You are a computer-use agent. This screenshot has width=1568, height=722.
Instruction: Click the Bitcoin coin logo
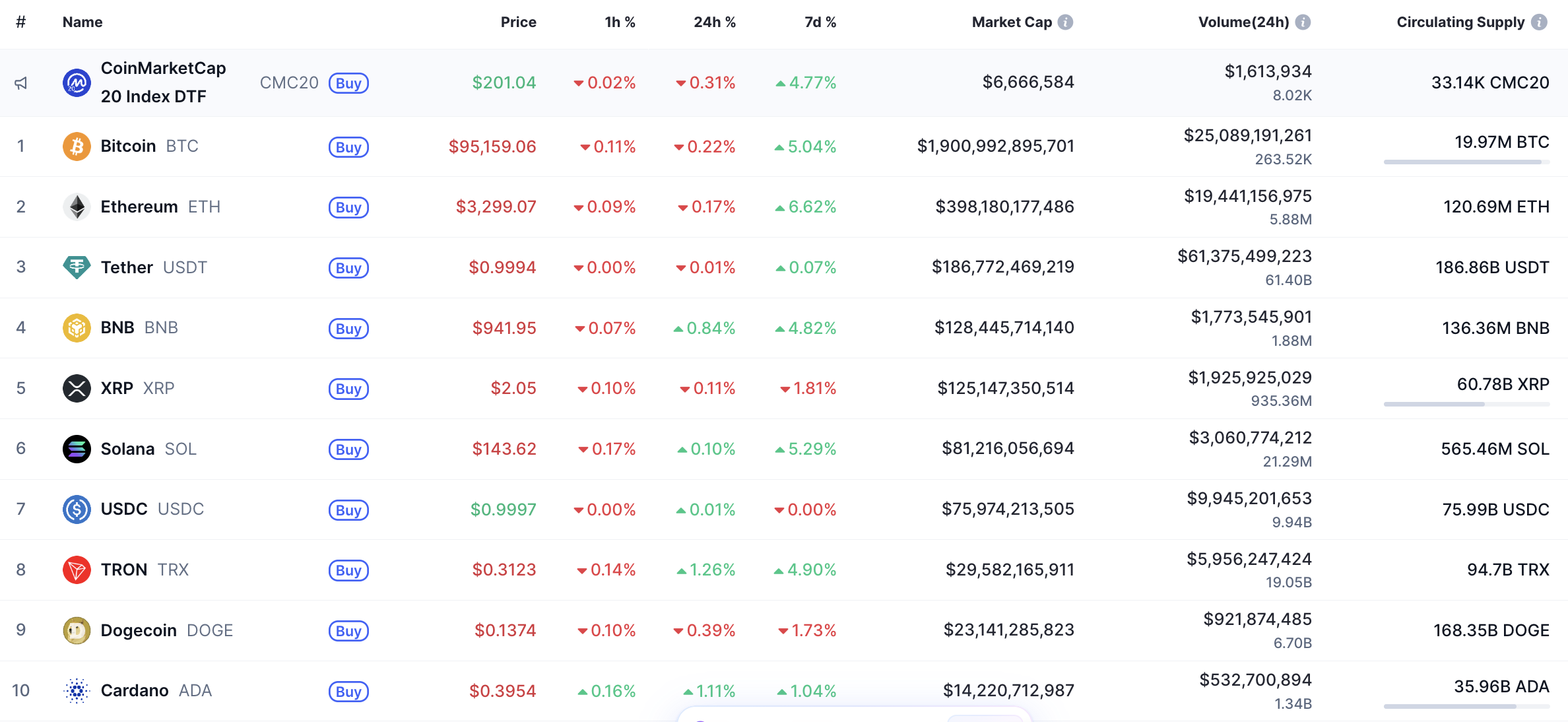(x=77, y=147)
